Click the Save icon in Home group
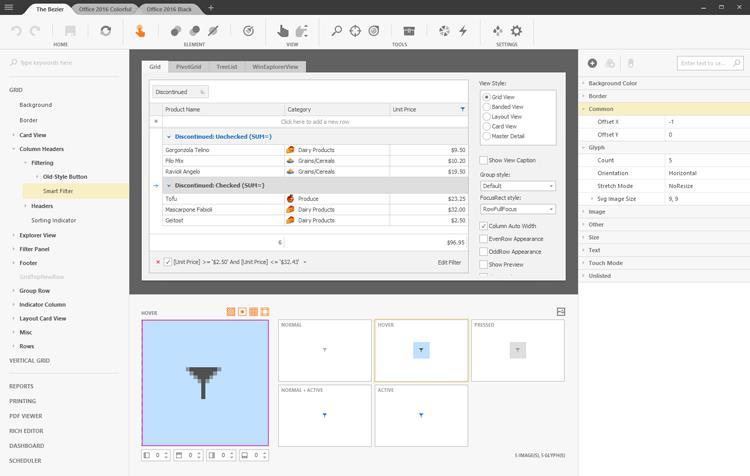This screenshot has height=476, width=750. click(x=71, y=31)
